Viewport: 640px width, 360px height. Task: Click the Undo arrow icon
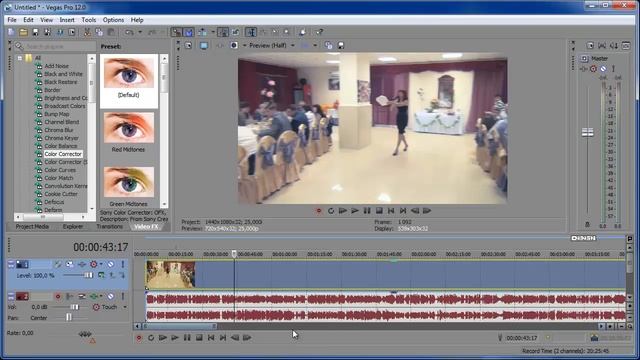[129, 32]
